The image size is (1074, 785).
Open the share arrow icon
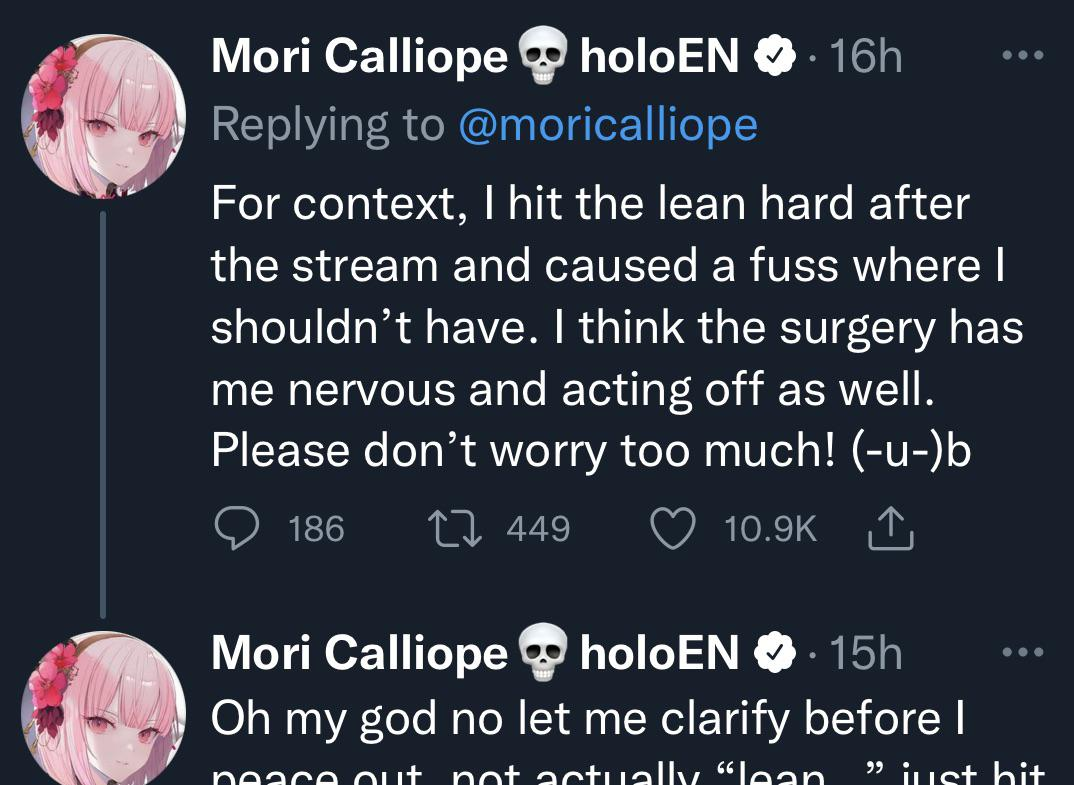click(890, 527)
